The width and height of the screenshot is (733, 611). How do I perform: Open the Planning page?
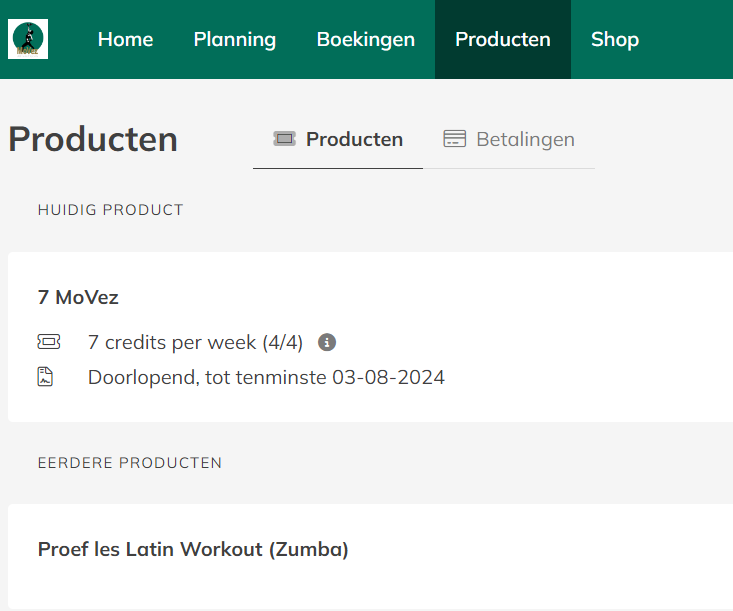pos(235,40)
